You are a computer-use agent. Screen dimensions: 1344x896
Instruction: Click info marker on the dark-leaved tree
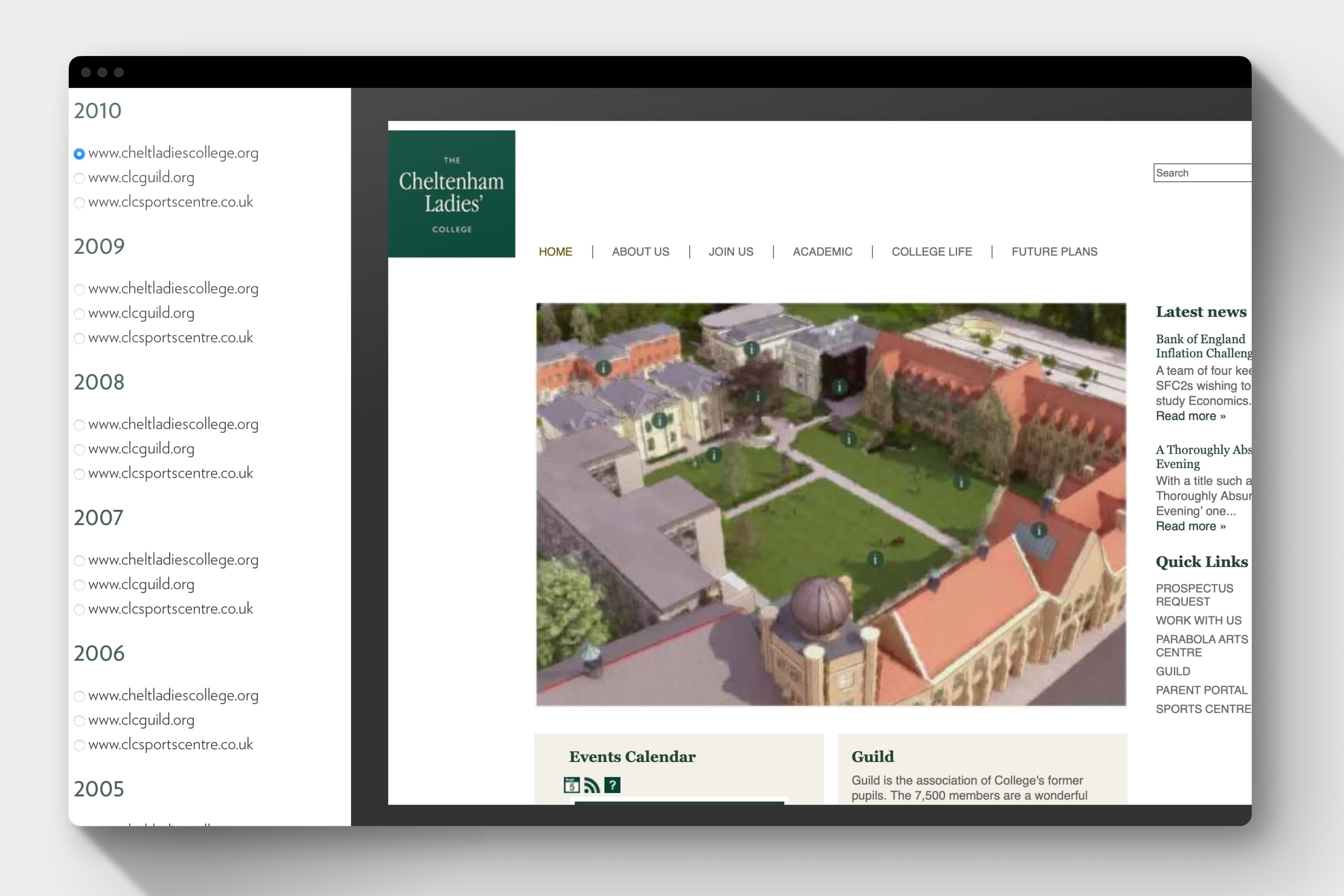click(758, 396)
